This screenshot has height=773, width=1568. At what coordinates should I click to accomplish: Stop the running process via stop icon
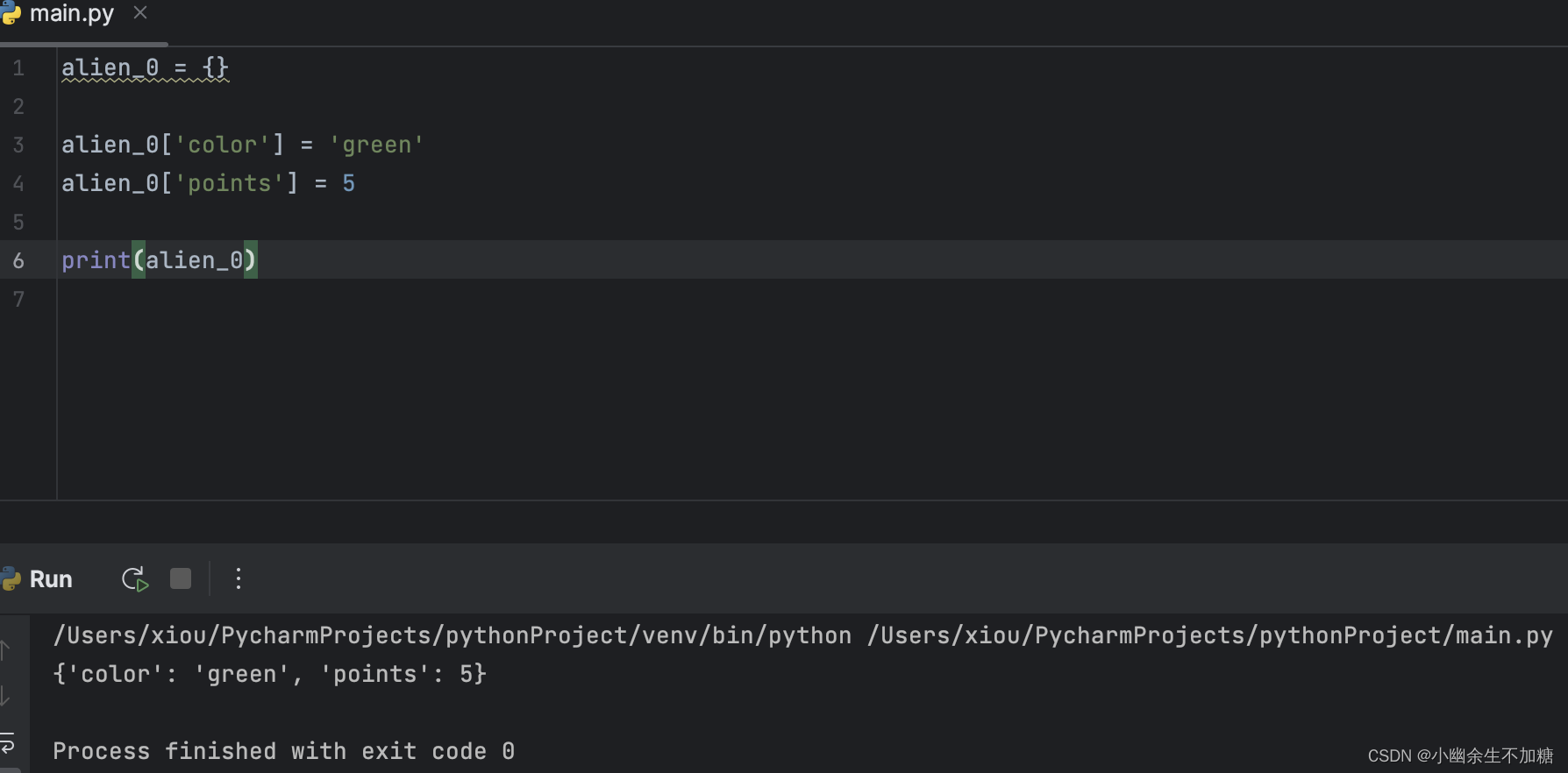(181, 578)
